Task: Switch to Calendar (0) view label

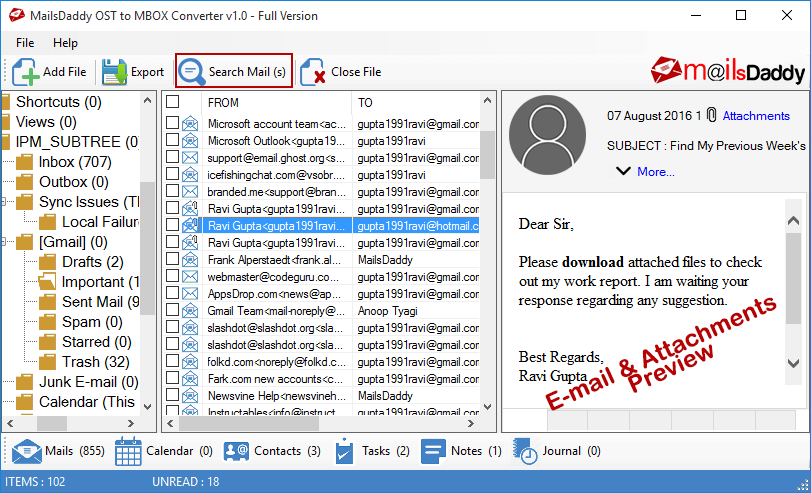Action: pos(179,451)
